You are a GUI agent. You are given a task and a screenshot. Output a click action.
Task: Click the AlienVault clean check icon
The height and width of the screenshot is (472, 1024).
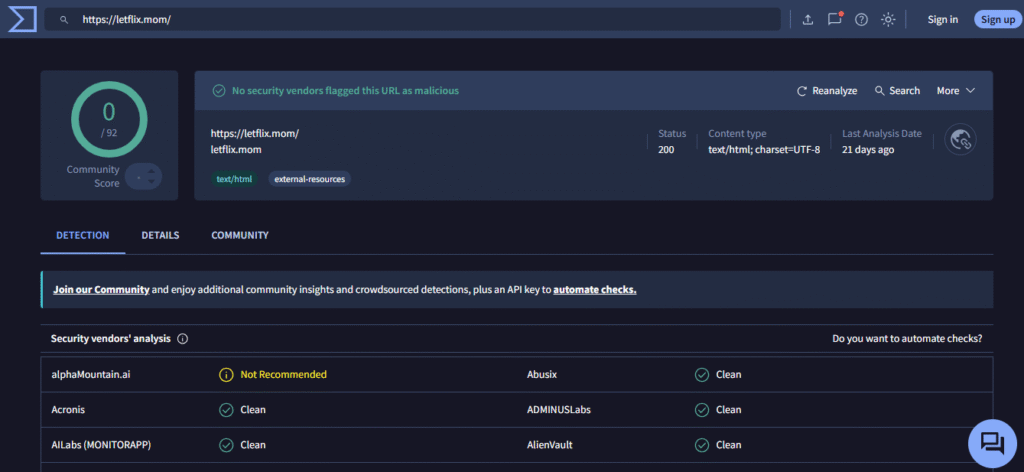[x=701, y=445]
